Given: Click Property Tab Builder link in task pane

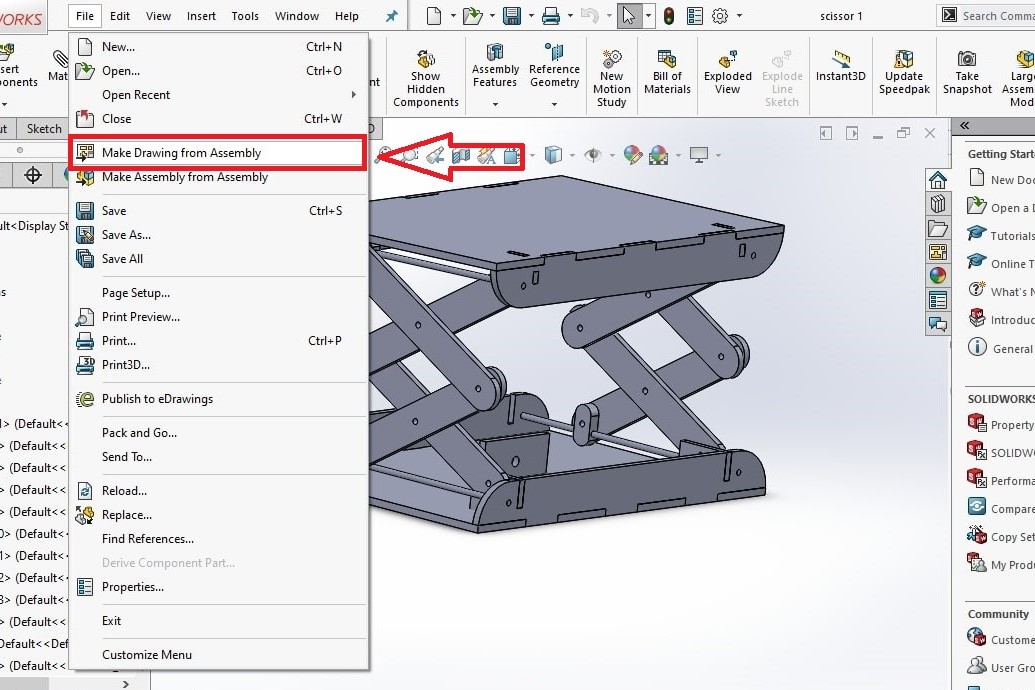Looking at the screenshot, I should [x=1000, y=424].
